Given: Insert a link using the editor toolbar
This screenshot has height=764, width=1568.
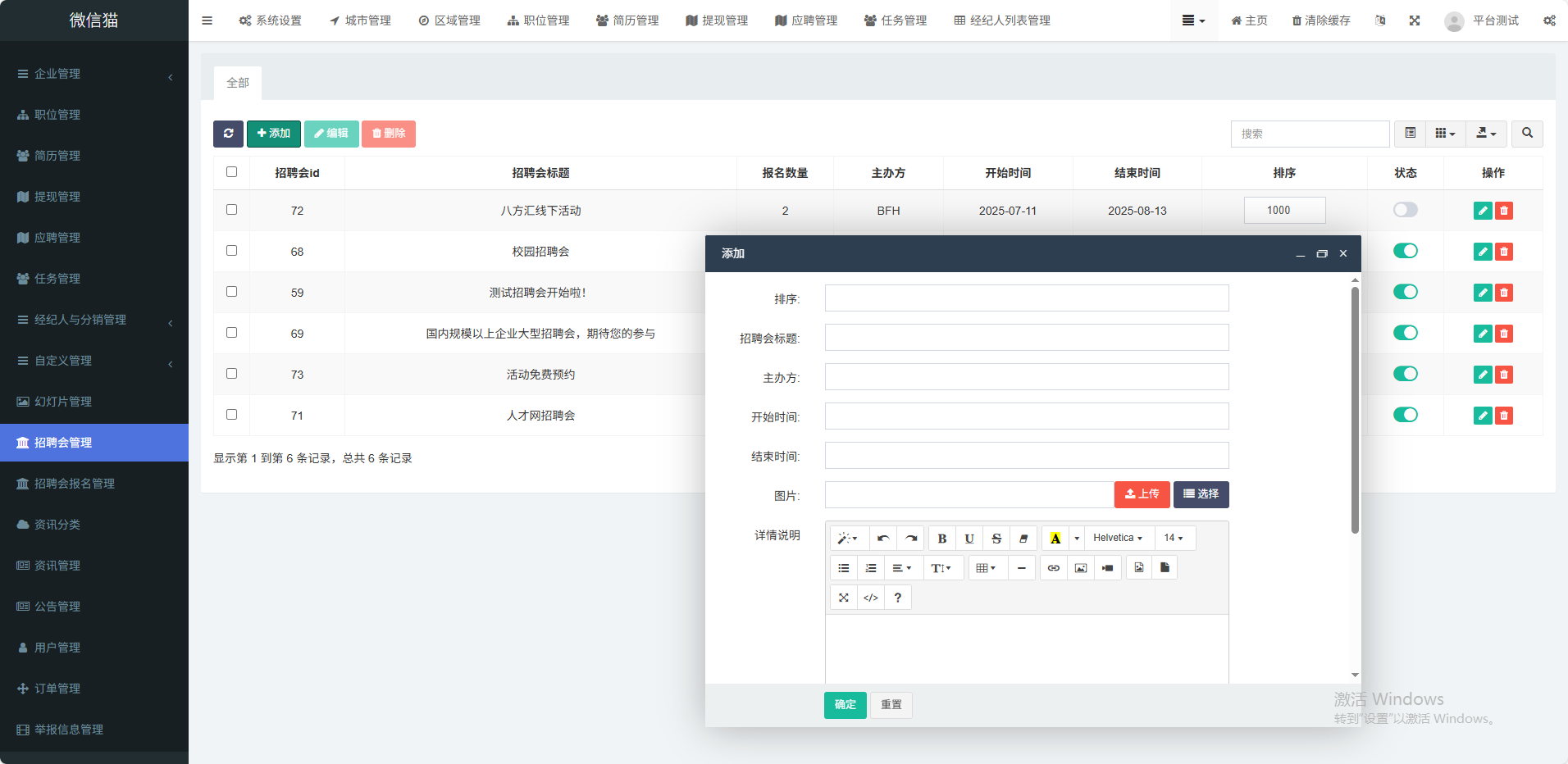Looking at the screenshot, I should tap(1053, 568).
